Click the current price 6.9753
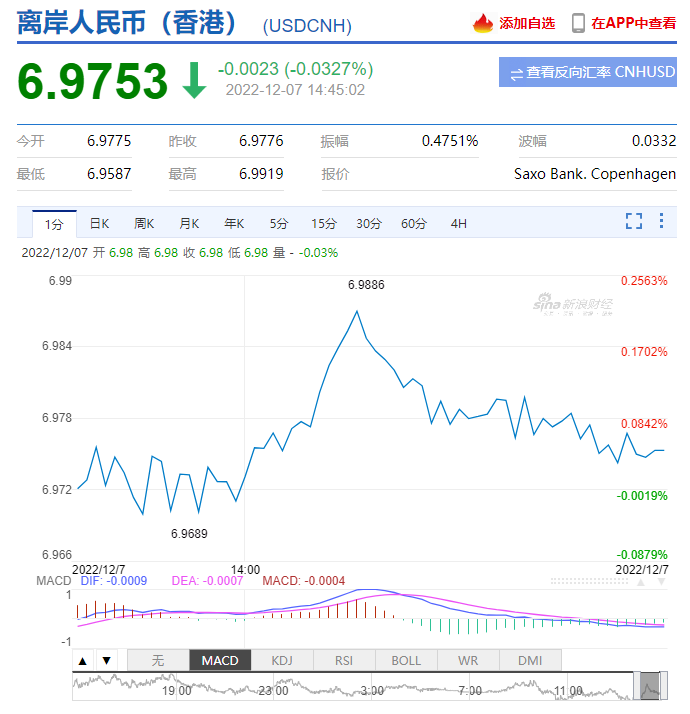The width and height of the screenshot is (690, 714). (x=93, y=82)
